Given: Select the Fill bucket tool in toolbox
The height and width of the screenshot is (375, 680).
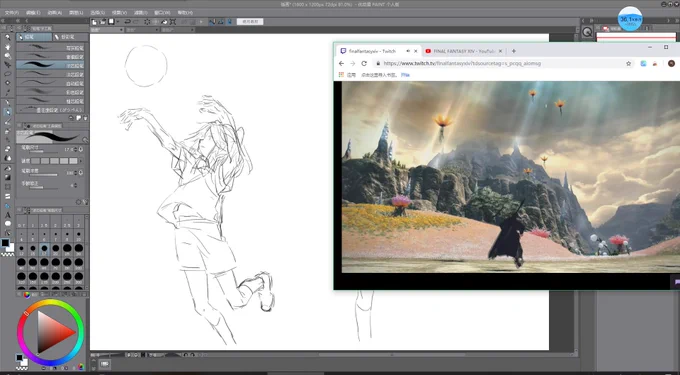Looking at the screenshot, I should 7,168.
